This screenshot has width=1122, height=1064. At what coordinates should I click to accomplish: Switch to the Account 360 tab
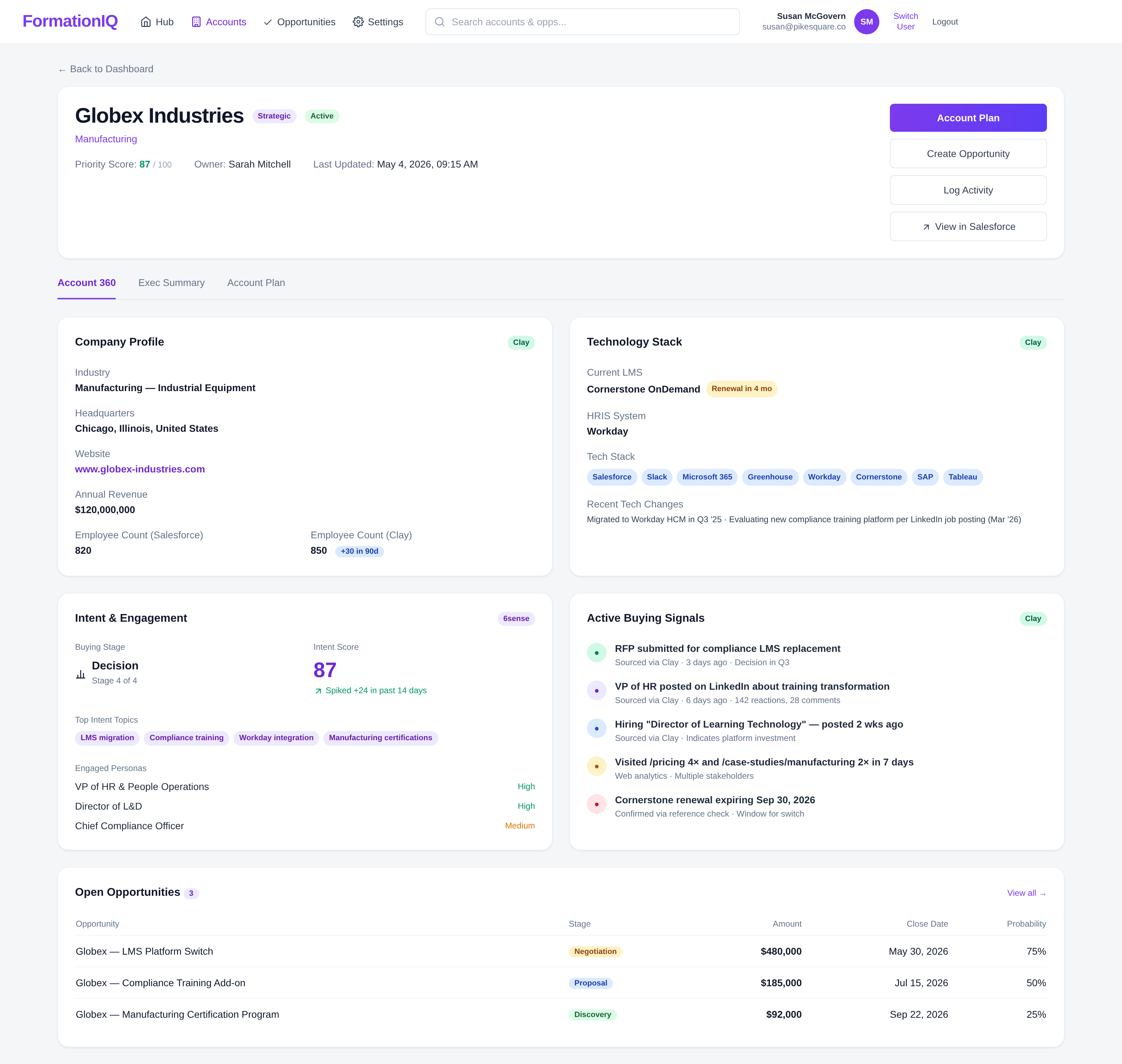click(87, 282)
